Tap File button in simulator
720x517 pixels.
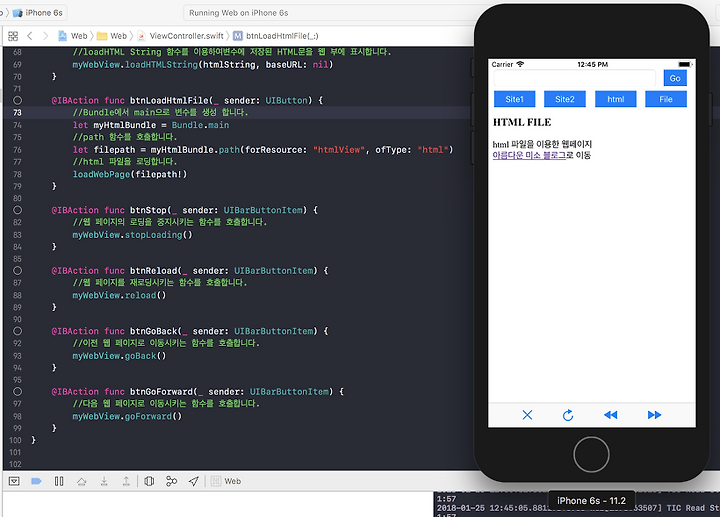665,99
